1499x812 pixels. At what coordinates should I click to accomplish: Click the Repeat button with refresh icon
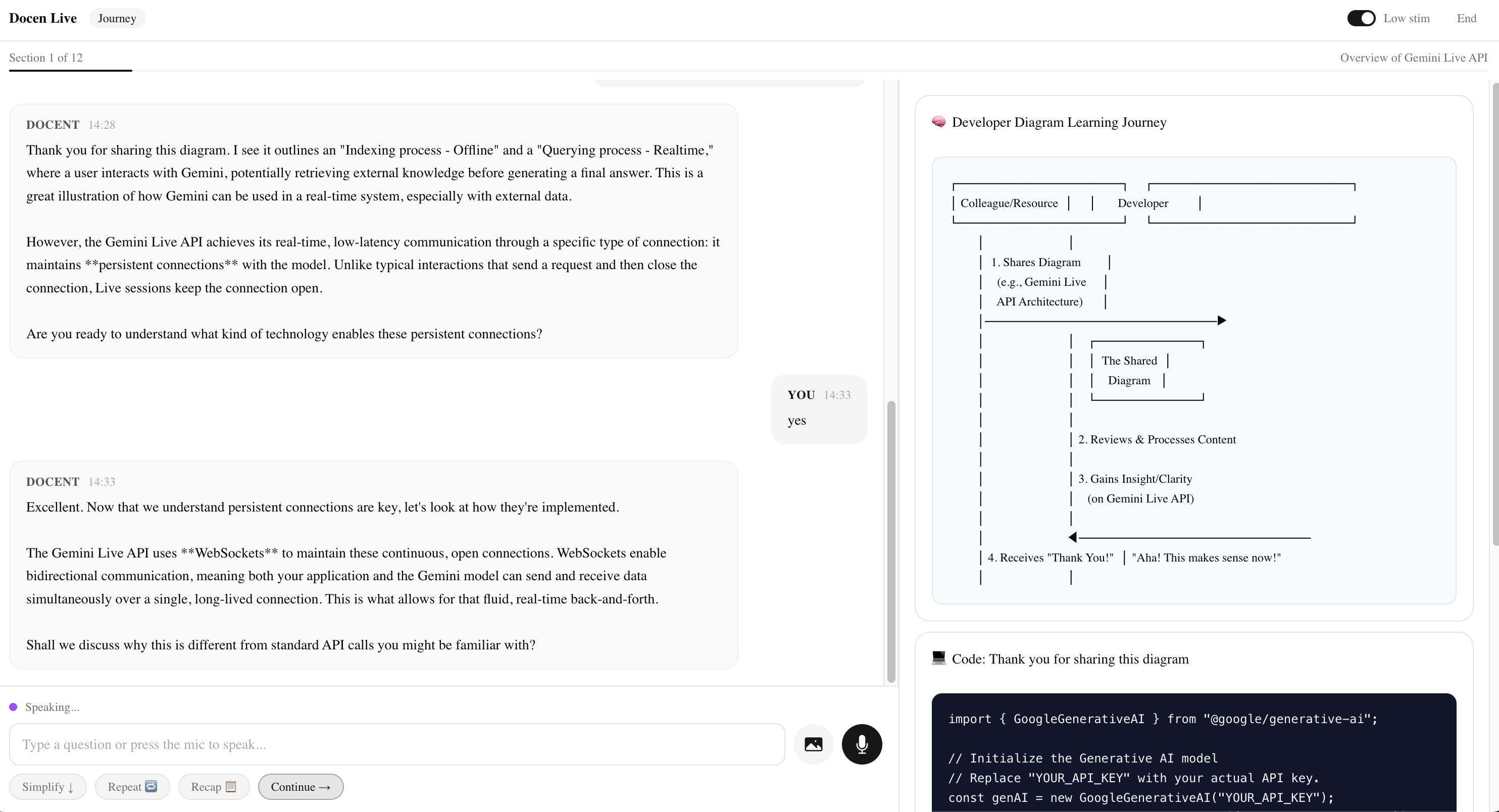point(132,786)
